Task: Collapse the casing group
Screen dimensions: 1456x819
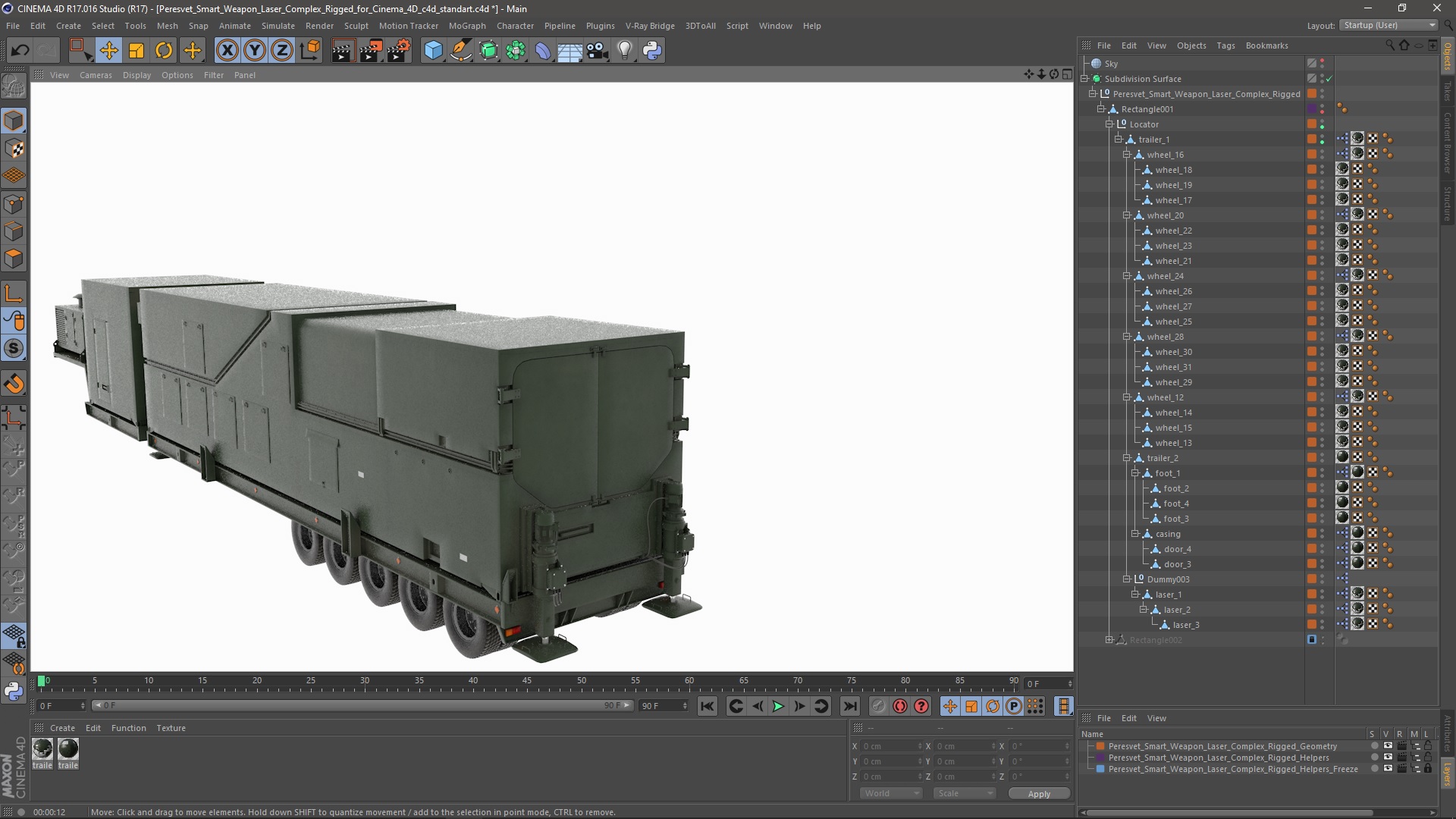Action: click(1135, 534)
